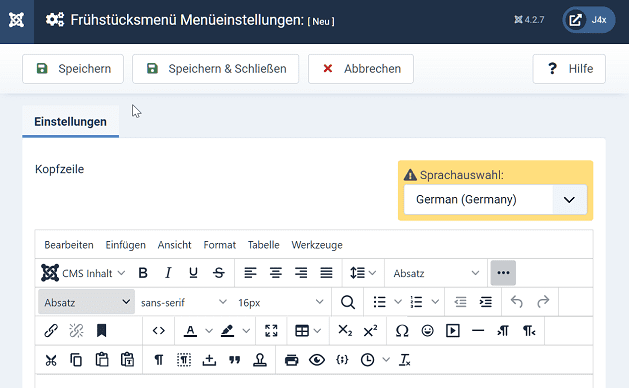Set left-to-right text direction

pyautogui.click(x=503, y=331)
